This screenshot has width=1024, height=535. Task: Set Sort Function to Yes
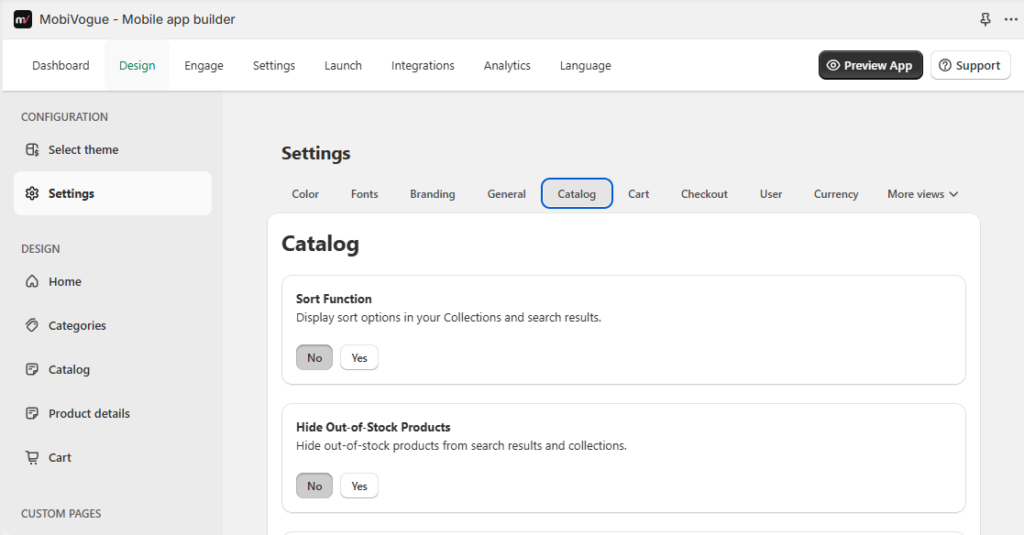pyautogui.click(x=359, y=357)
